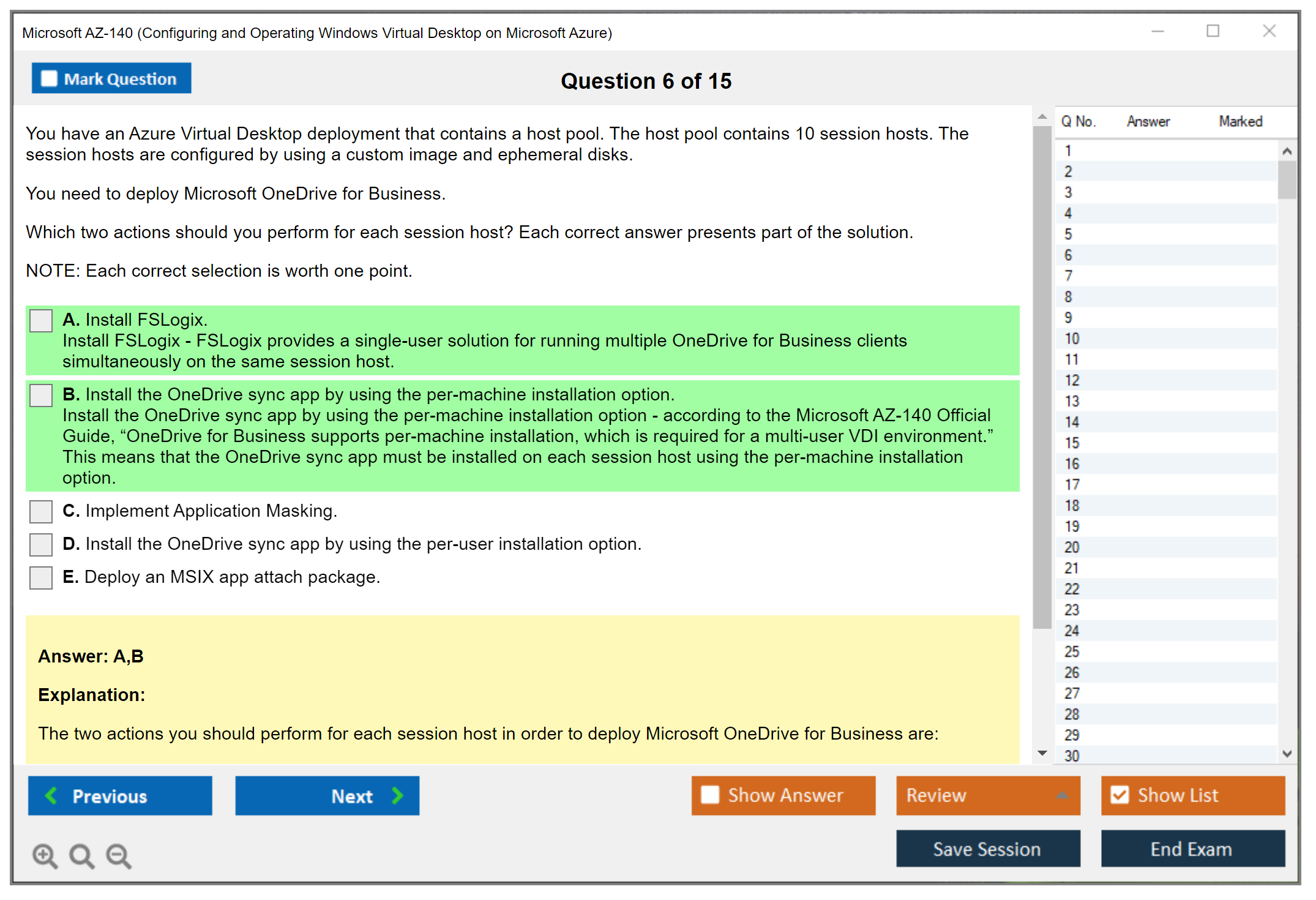
Task: Jump to question 12 in list
Action: [1072, 380]
